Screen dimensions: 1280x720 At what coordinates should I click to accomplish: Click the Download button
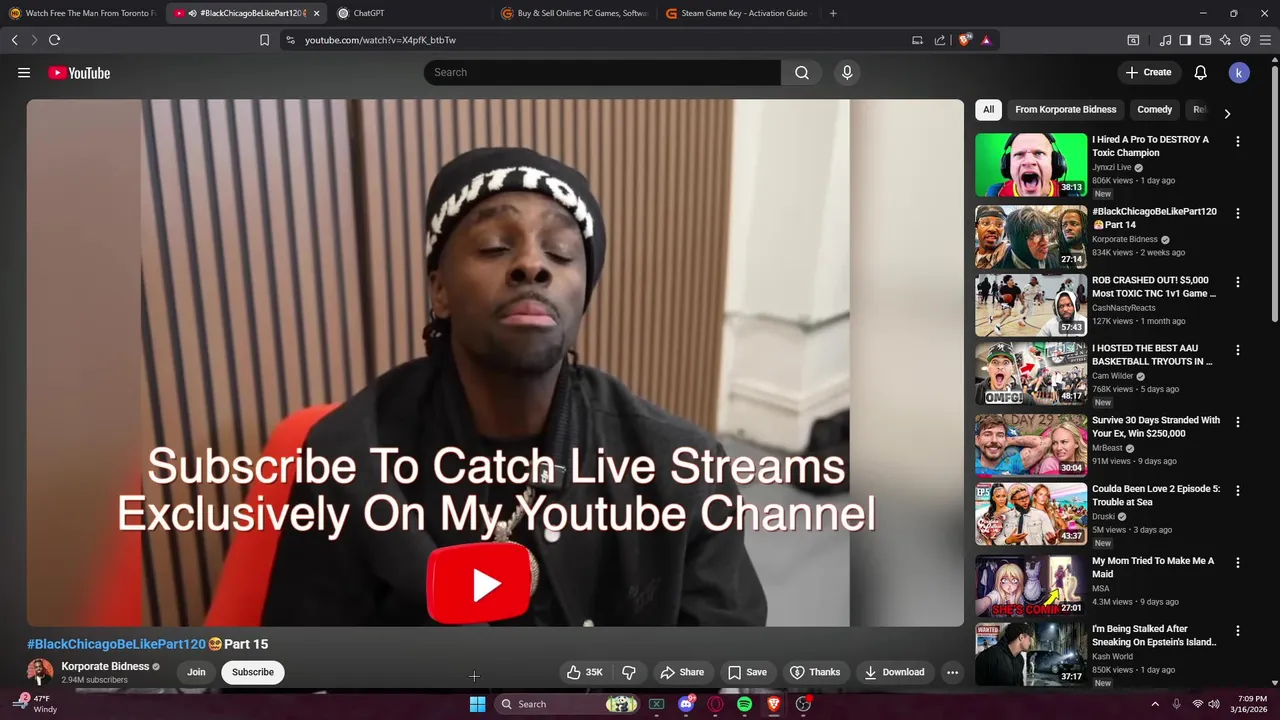click(x=894, y=672)
